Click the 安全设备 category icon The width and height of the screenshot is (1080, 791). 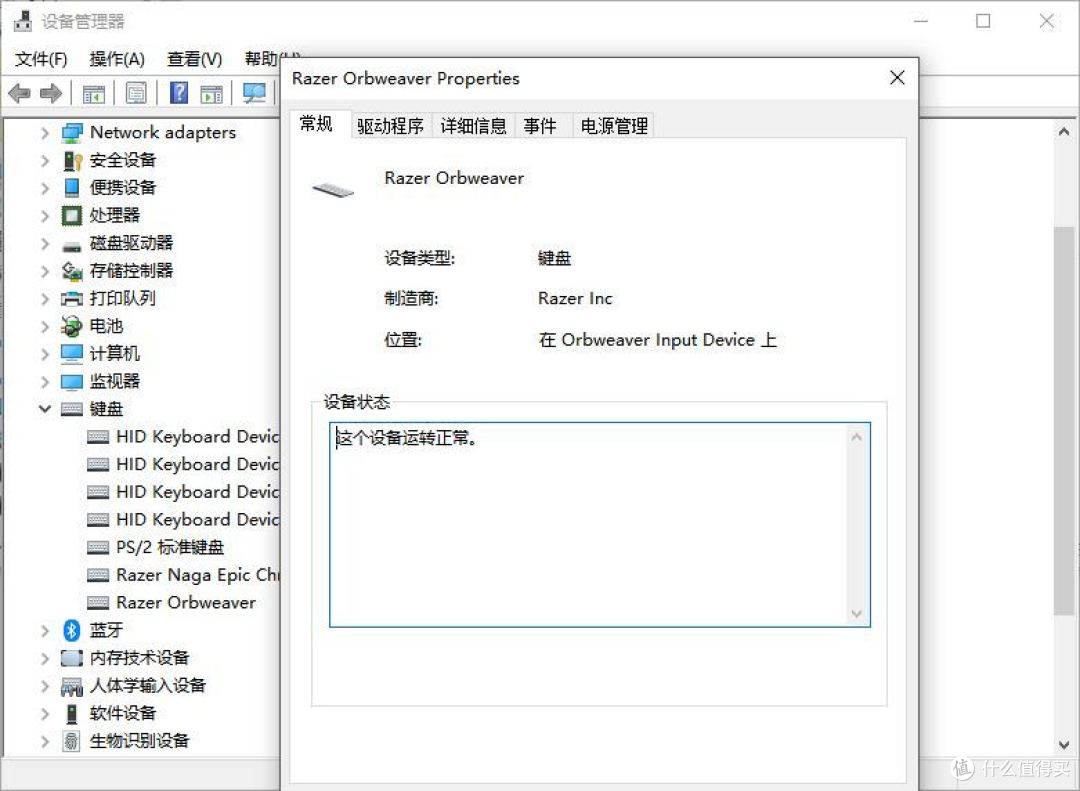72,161
